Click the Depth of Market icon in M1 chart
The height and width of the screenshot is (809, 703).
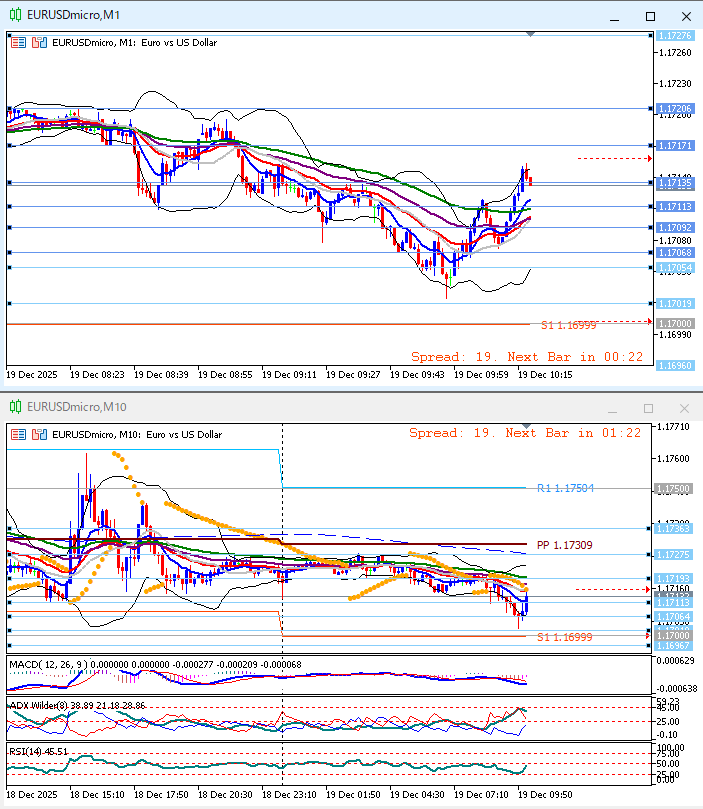[39, 42]
